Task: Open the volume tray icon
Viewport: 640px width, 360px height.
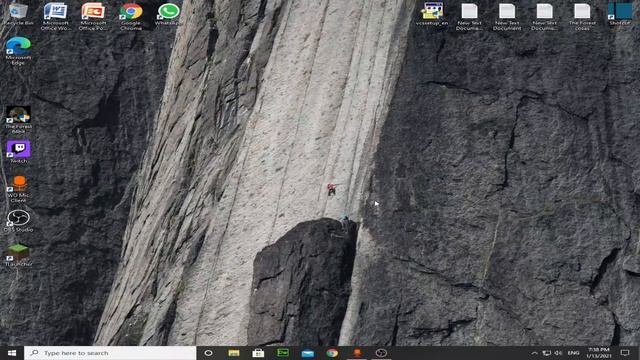Action: pos(558,353)
